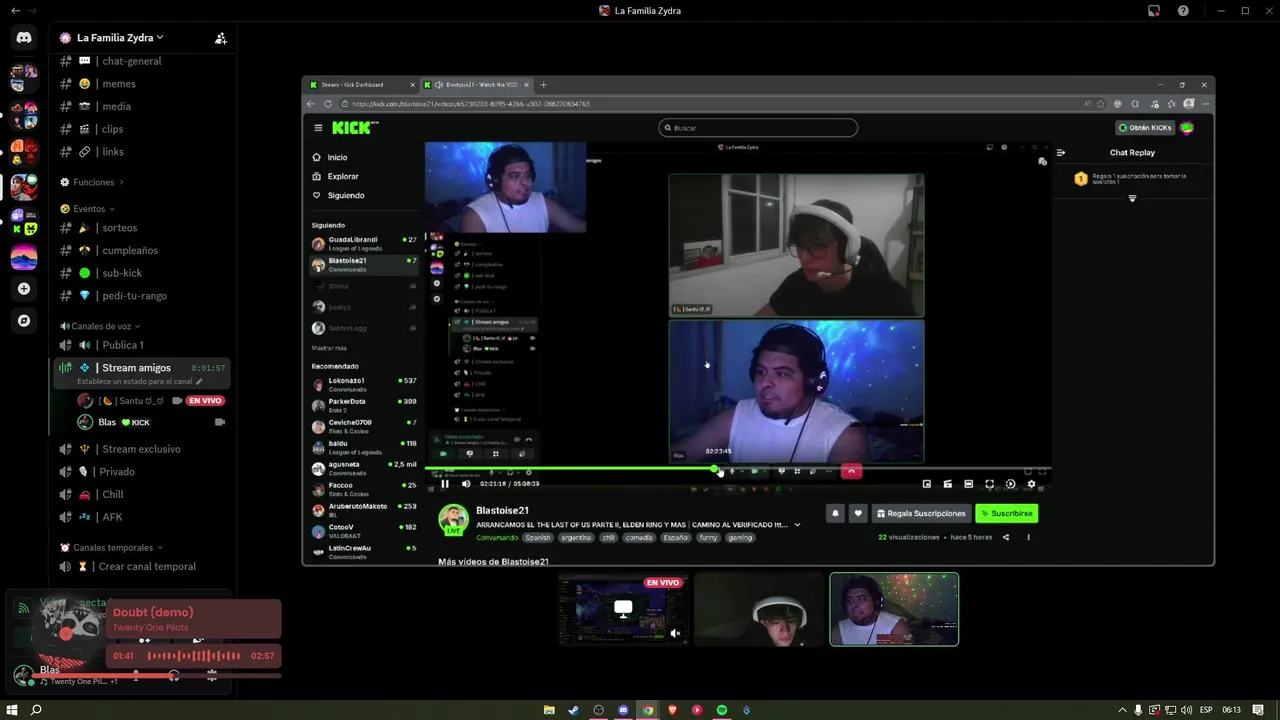Viewport: 1280px width, 720px height.
Task: Open Kick hamburger menu
Action: (x=318, y=128)
